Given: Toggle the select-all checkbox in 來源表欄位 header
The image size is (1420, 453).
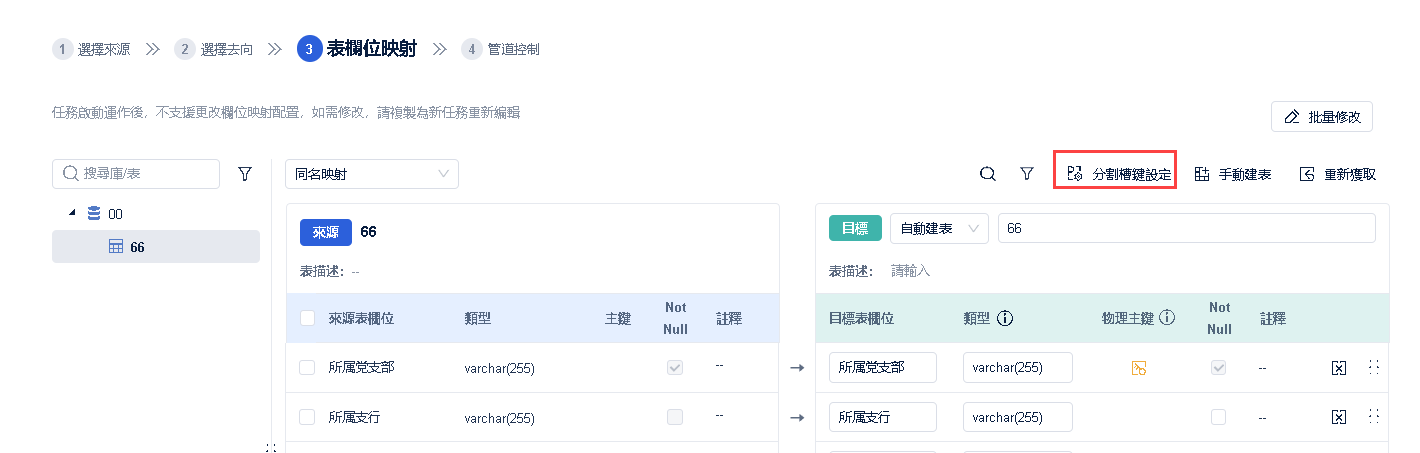Looking at the screenshot, I should [308, 318].
